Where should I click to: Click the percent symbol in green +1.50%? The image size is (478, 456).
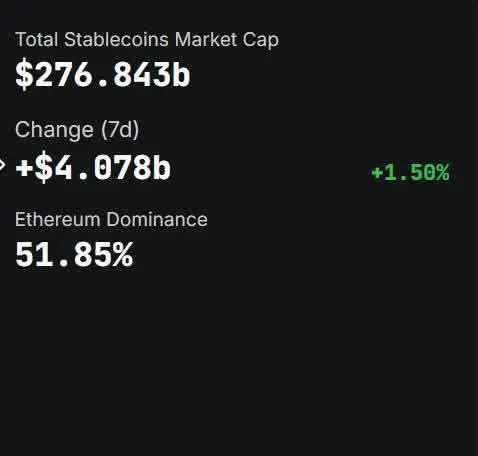point(442,173)
